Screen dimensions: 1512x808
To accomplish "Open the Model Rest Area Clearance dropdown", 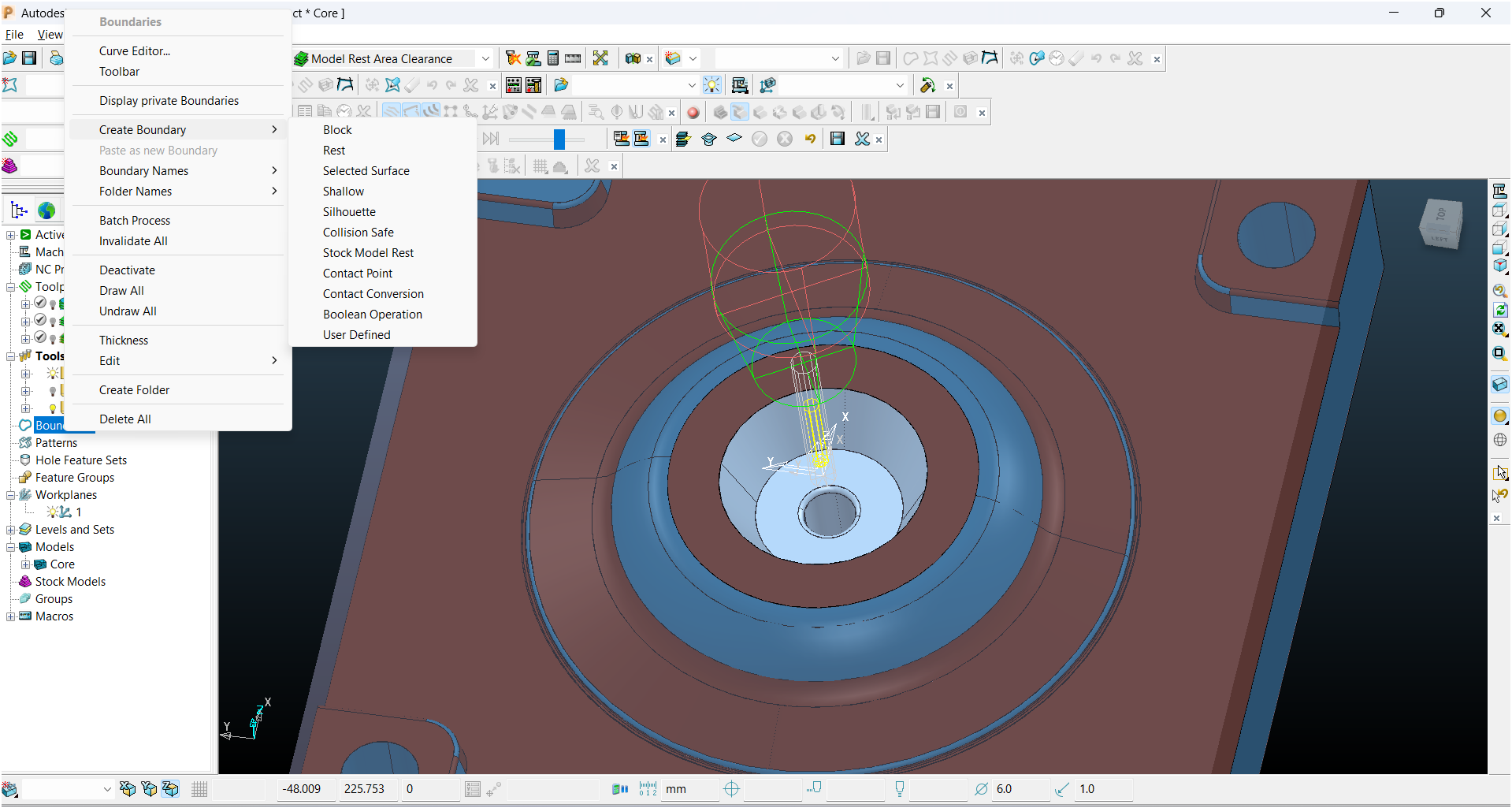I will click(x=485, y=59).
